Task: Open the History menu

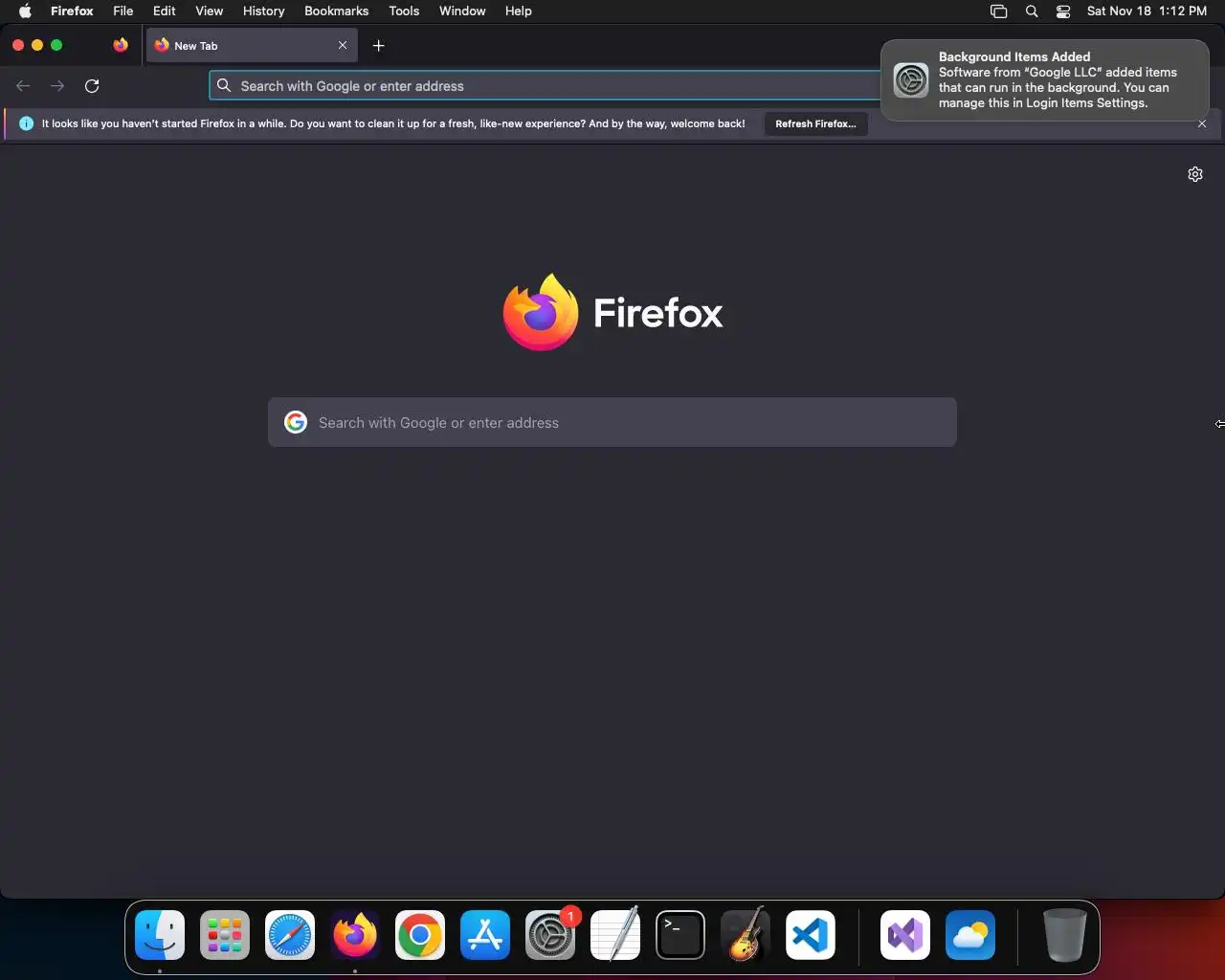Action: click(x=264, y=11)
